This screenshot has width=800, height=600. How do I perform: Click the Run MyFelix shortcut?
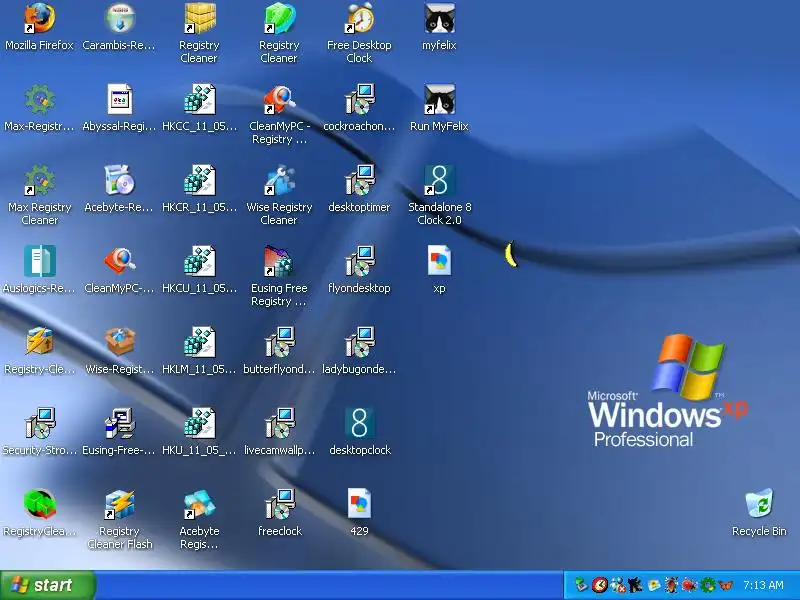439,99
